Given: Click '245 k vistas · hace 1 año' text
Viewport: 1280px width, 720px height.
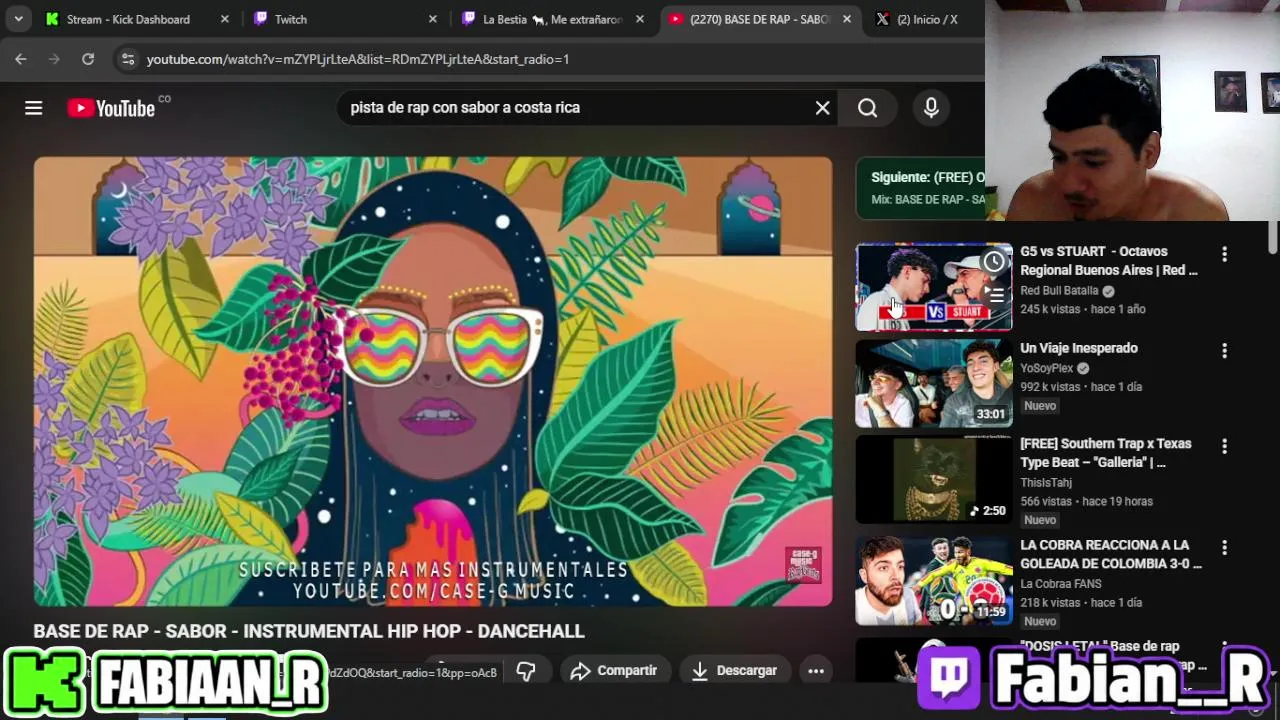Looking at the screenshot, I should point(1083,309).
